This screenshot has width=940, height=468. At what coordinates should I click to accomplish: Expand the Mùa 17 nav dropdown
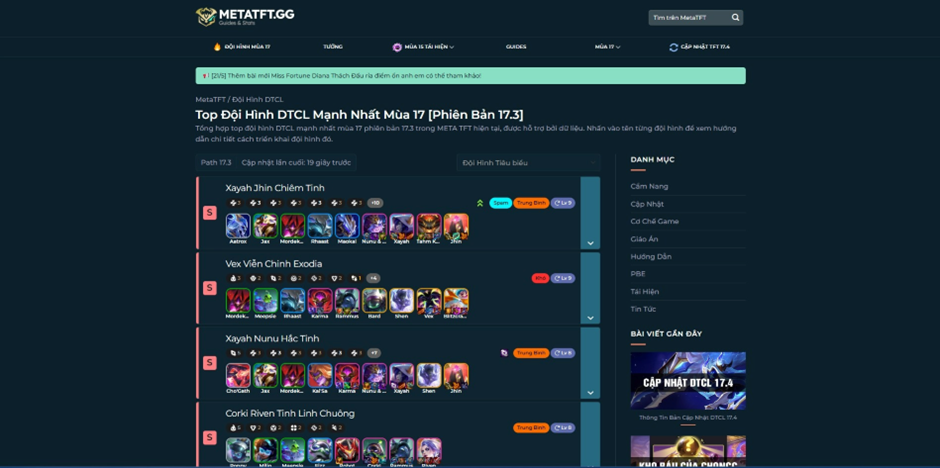coord(607,47)
